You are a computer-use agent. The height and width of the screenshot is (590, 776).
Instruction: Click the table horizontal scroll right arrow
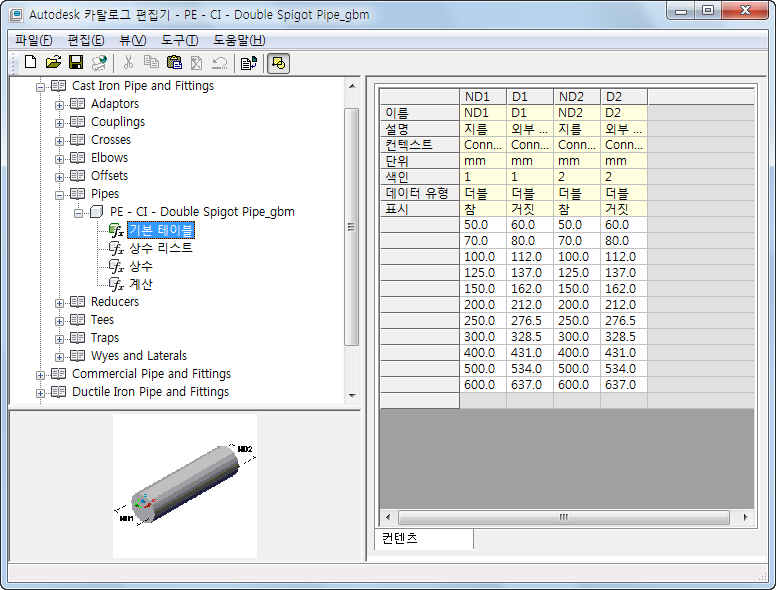745,517
